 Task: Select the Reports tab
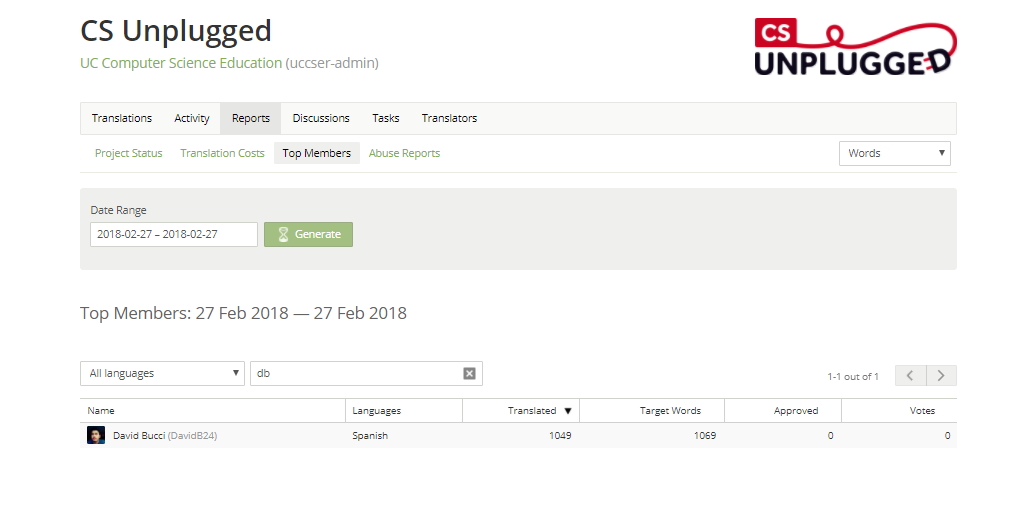(x=251, y=118)
